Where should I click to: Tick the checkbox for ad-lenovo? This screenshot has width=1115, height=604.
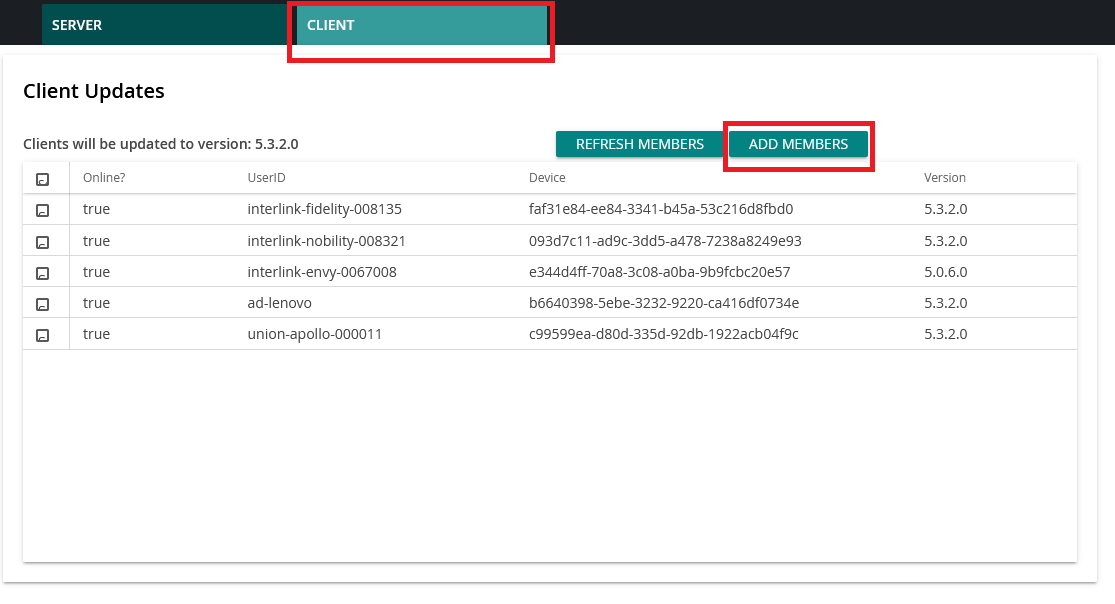[43, 304]
